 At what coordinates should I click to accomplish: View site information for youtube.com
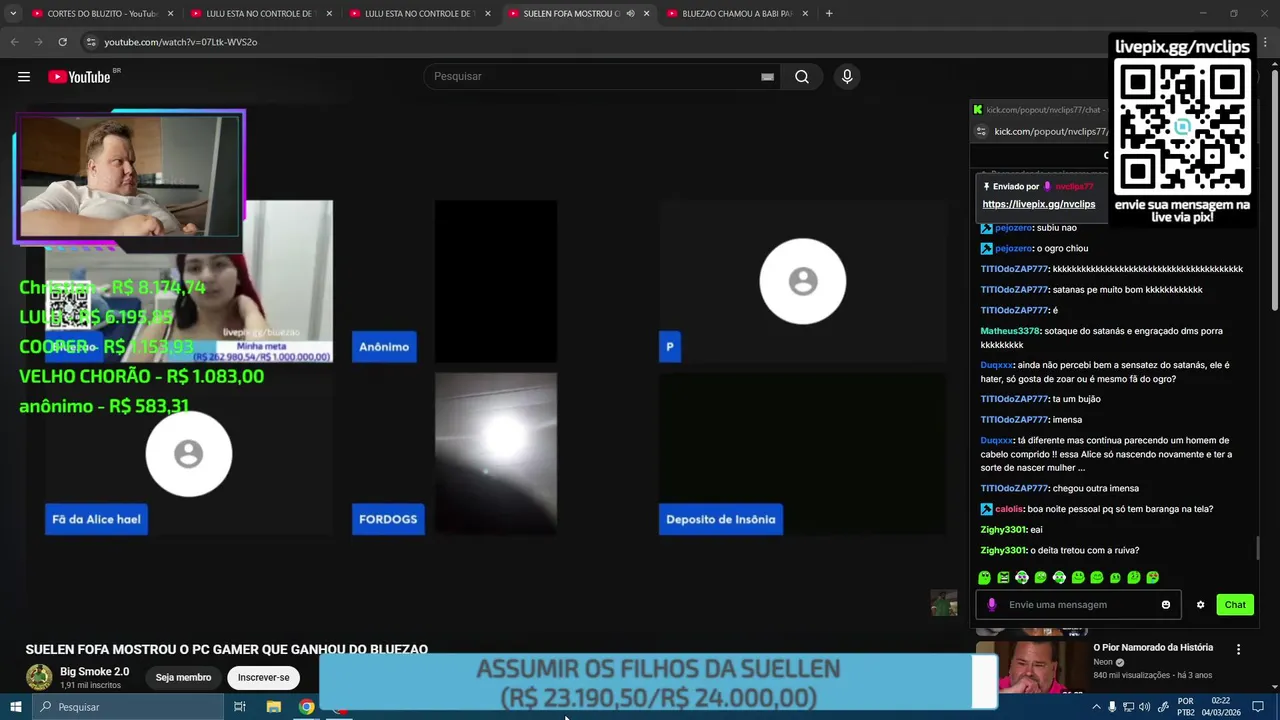click(91, 42)
